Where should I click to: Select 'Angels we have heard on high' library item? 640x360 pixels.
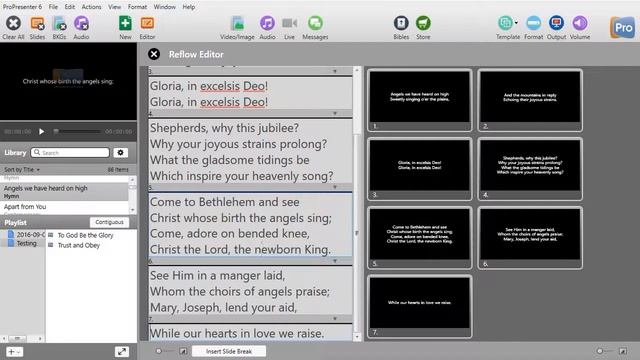coord(64,192)
